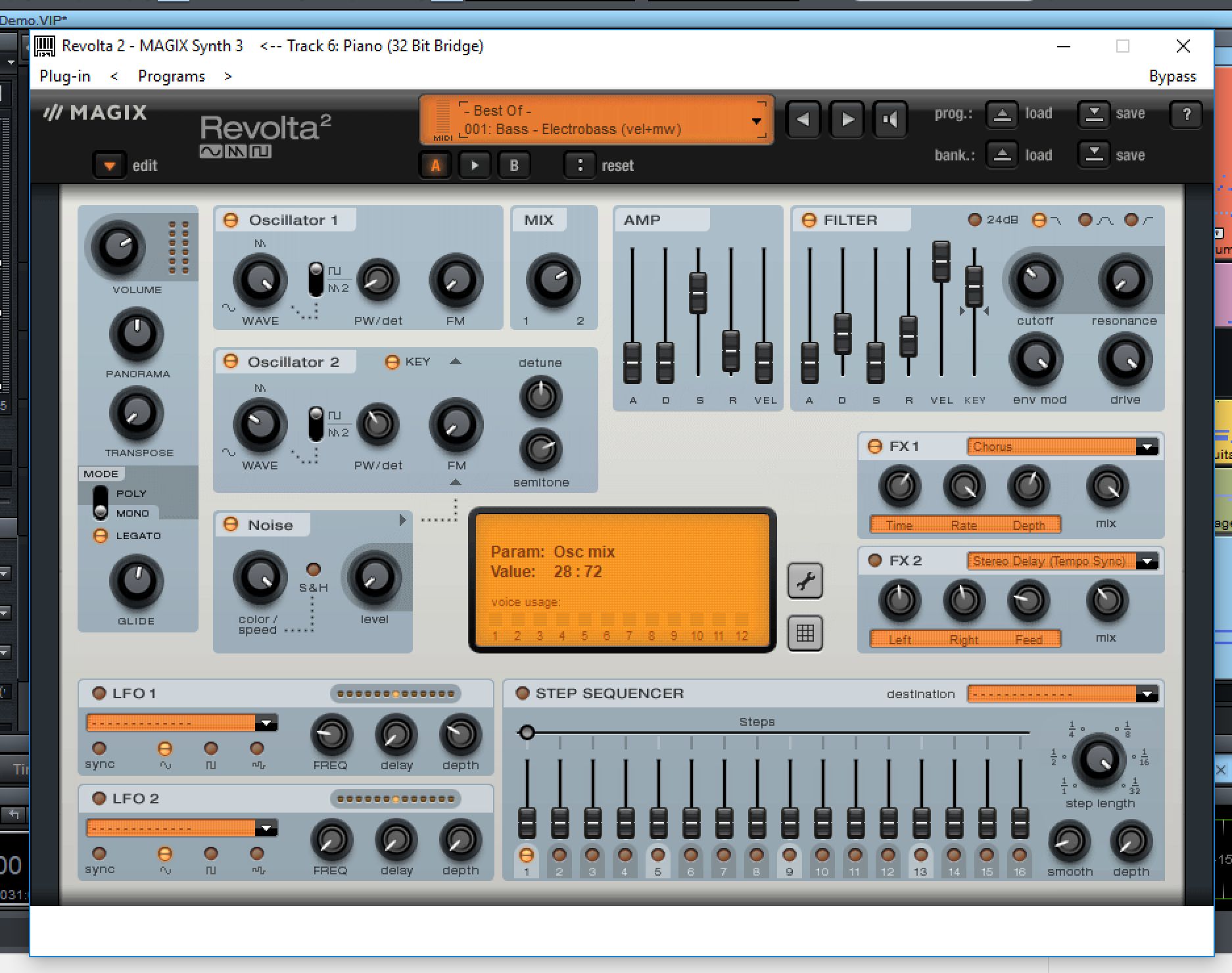The width and height of the screenshot is (1232, 973).
Task: Toggle Oscillator 2 KEY LED
Action: (x=392, y=362)
